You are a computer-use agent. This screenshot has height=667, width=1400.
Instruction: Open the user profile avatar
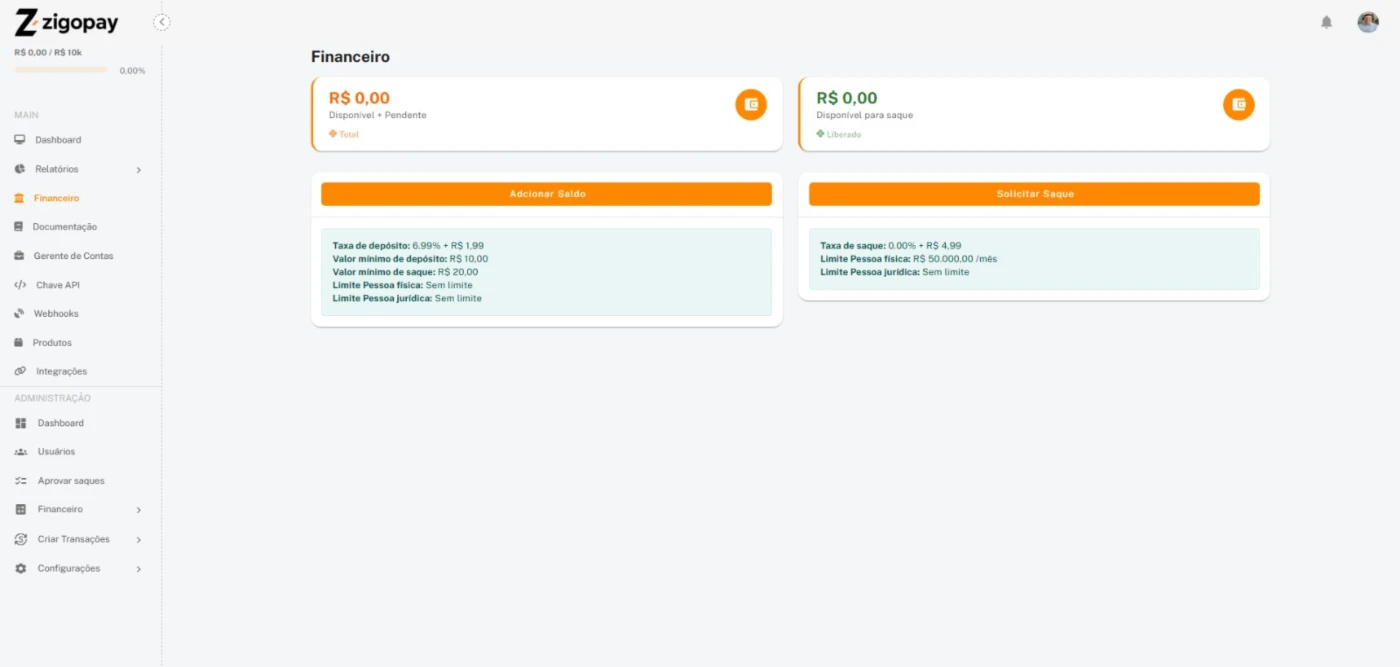click(x=1367, y=22)
